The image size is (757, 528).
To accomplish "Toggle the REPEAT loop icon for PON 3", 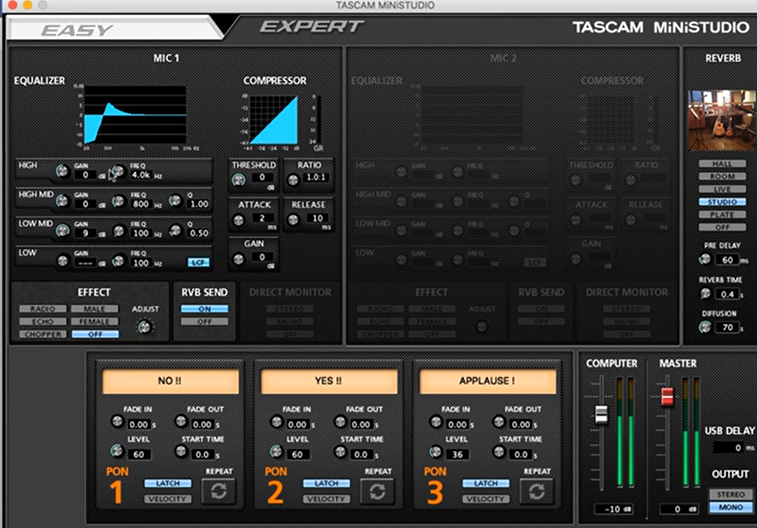I will click(536, 491).
